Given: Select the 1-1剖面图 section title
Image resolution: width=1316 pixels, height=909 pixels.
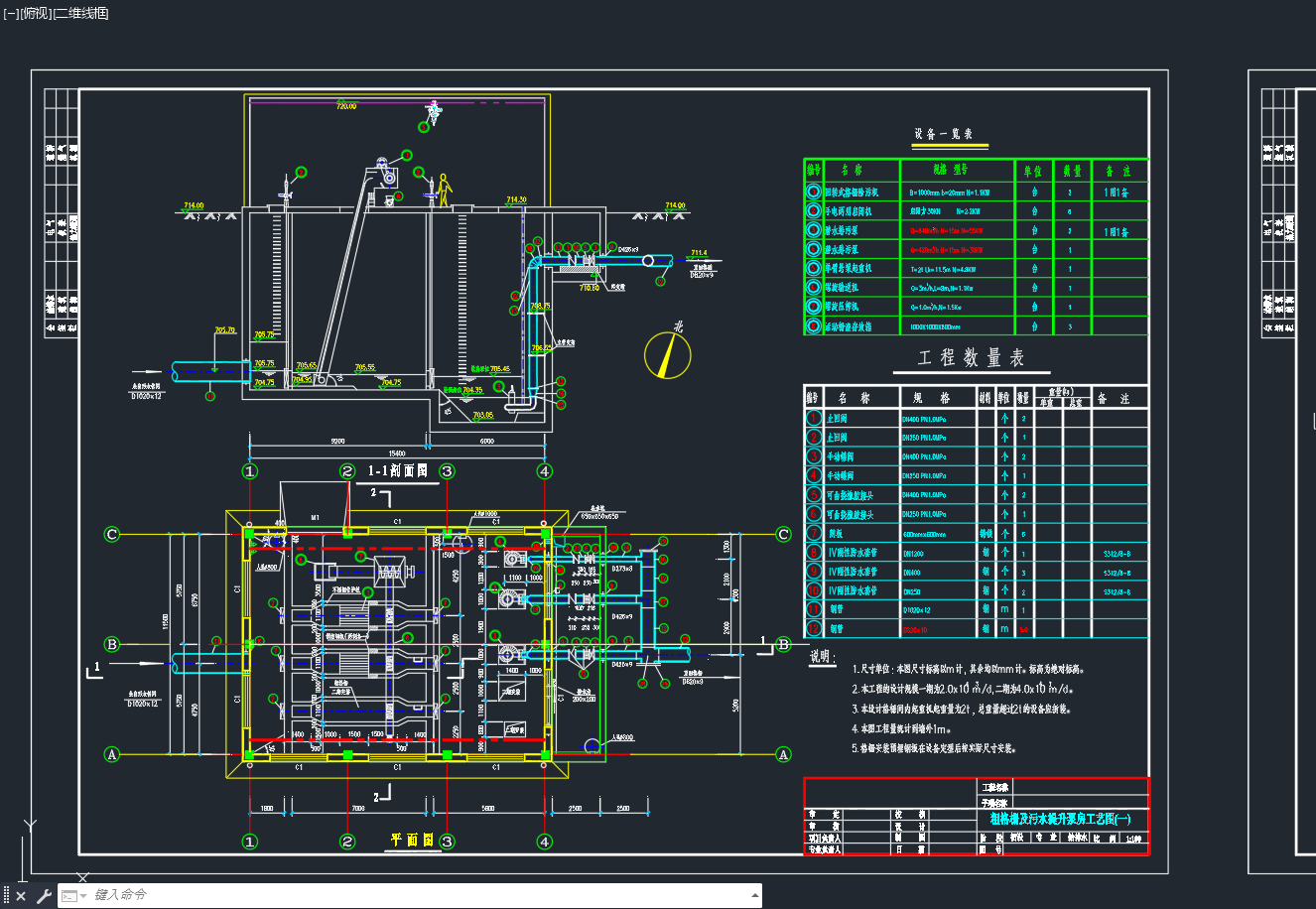Looking at the screenshot, I should (x=398, y=471).
